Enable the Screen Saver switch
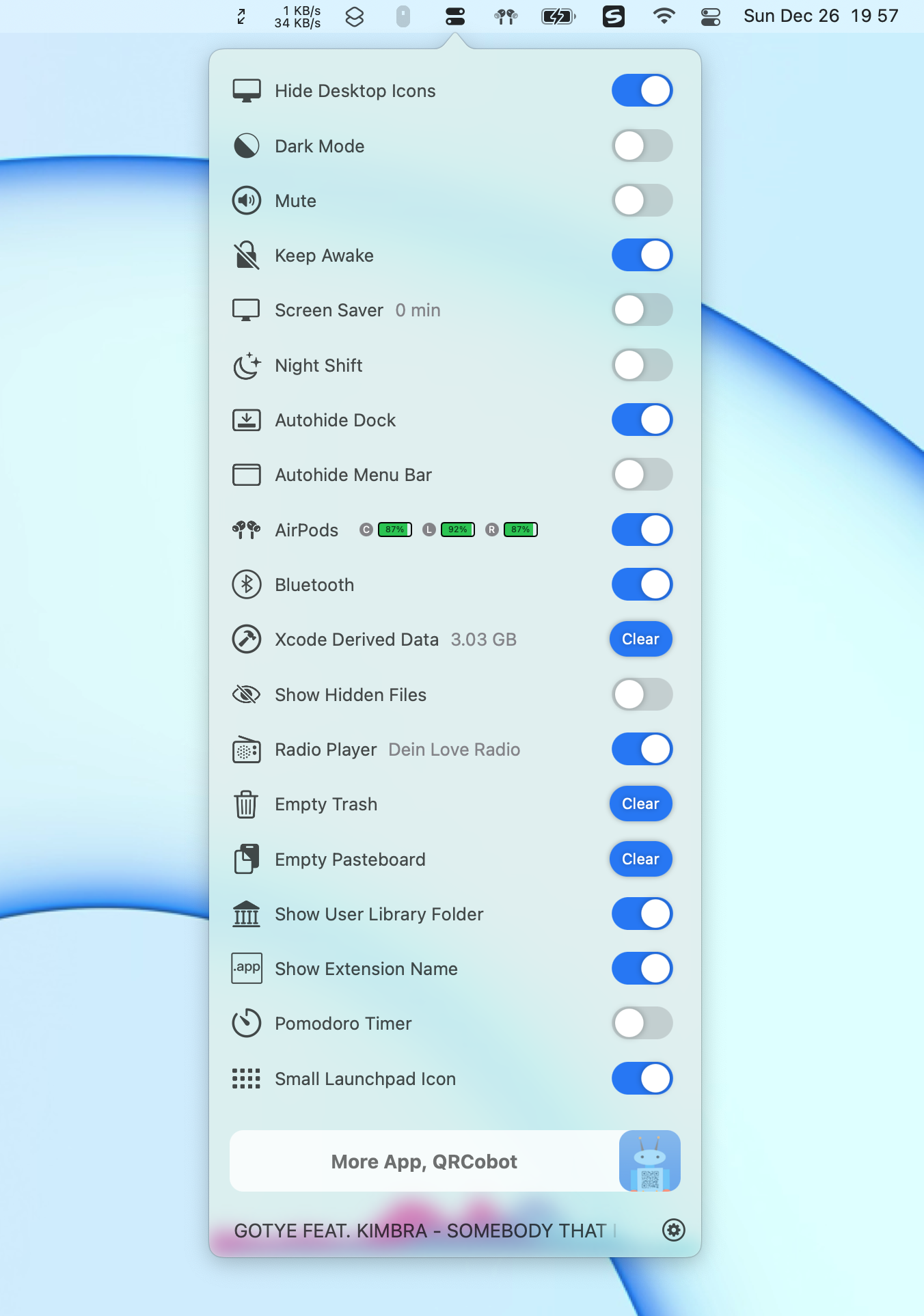The image size is (924, 1316). click(642, 310)
